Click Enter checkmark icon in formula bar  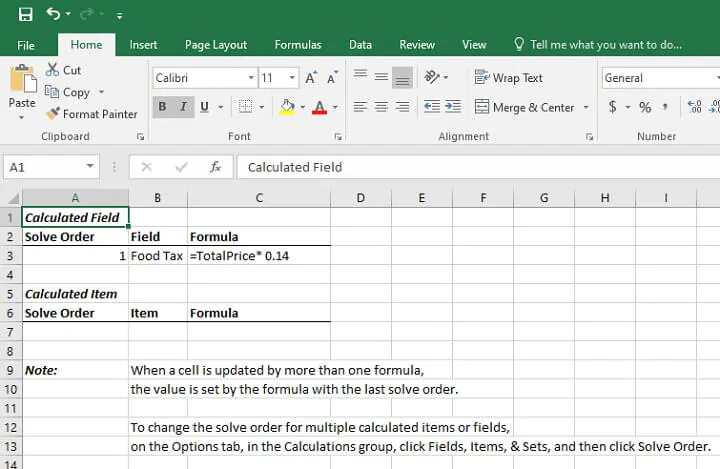click(181, 167)
